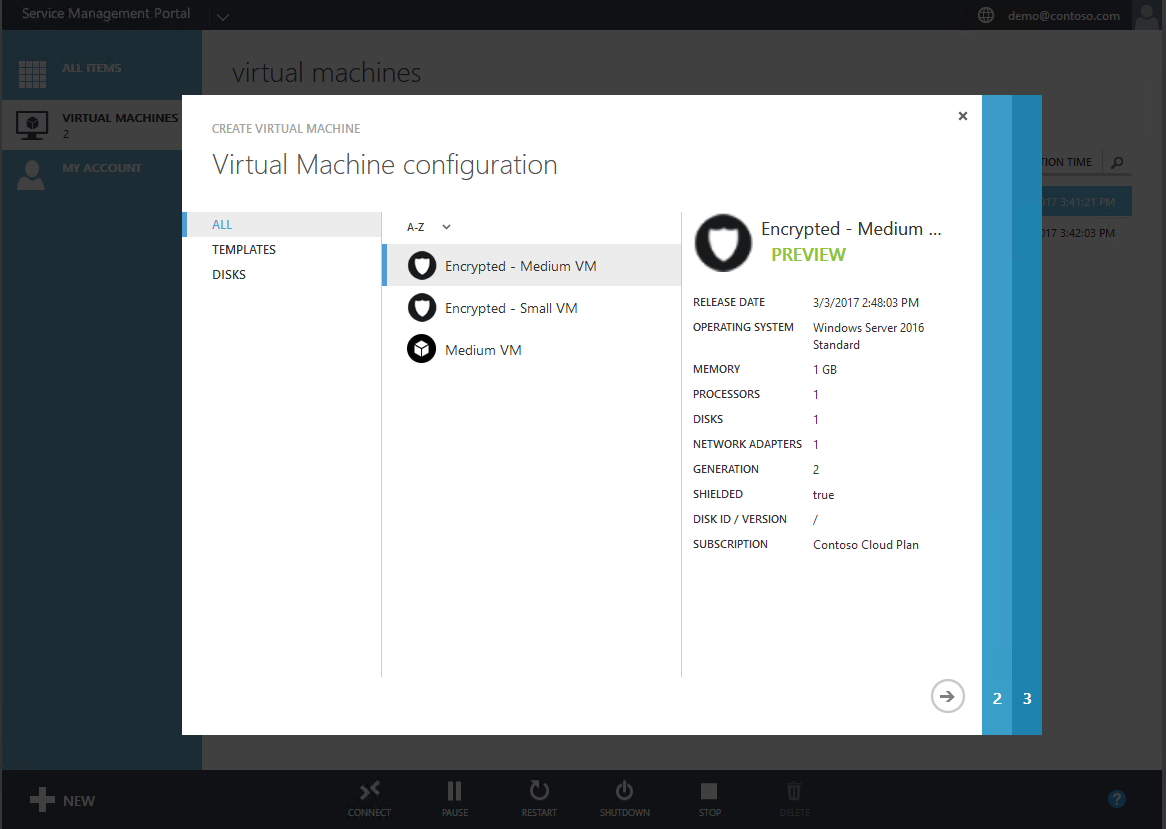Viewport: 1166px width, 829px height.
Task: Open the A-Z sorting dropdown
Action: tap(427, 227)
